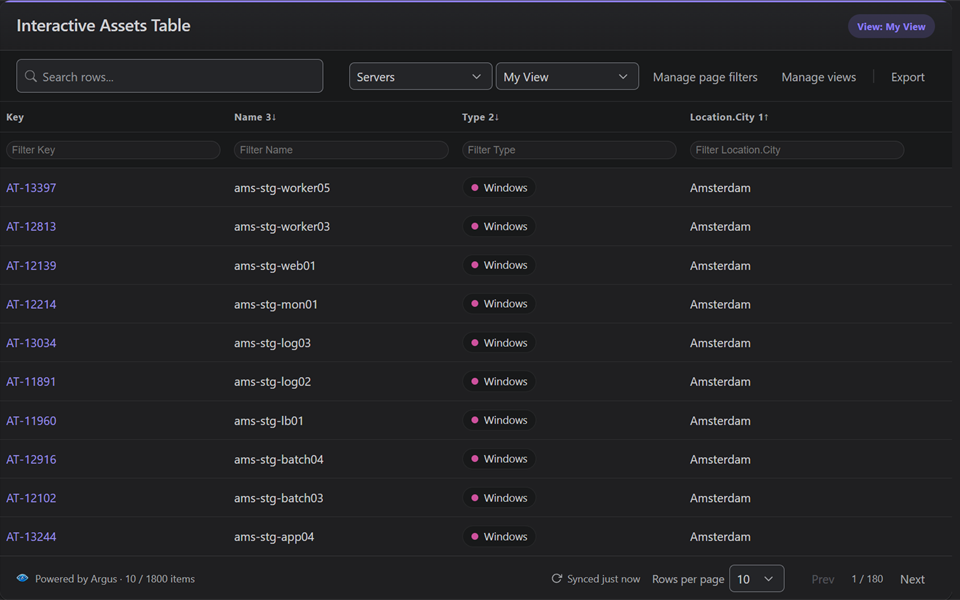Click the page indicator '1 / 180'
This screenshot has width=960, height=600.
[x=867, y=579]
